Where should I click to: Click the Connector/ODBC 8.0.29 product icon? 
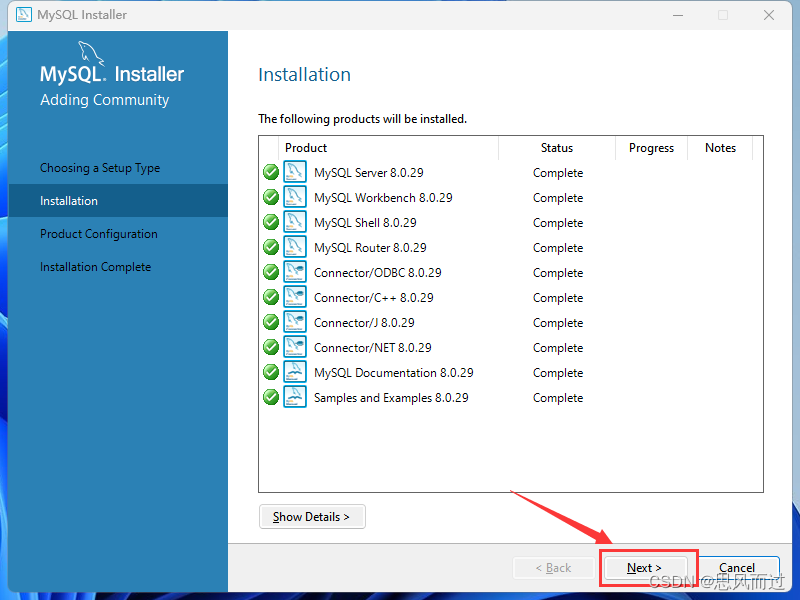[x=295, y=272]
